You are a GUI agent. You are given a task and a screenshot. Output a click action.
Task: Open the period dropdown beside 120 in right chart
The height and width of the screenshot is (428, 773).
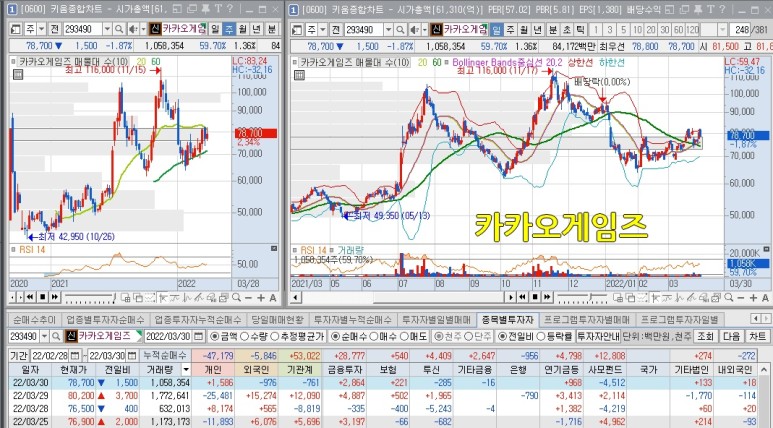point(723,30)
